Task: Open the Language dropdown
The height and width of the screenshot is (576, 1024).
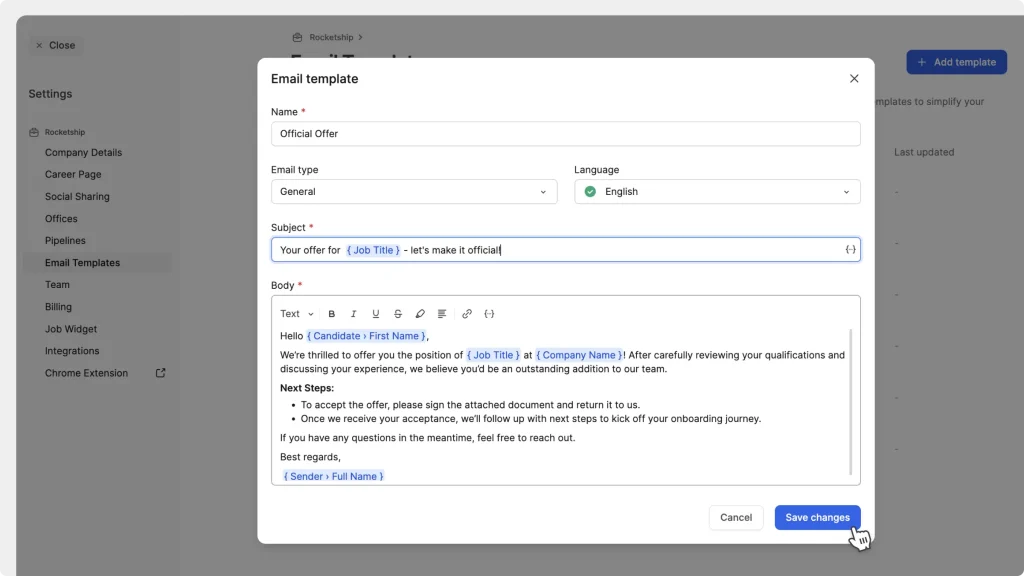Action: [716, 191]
